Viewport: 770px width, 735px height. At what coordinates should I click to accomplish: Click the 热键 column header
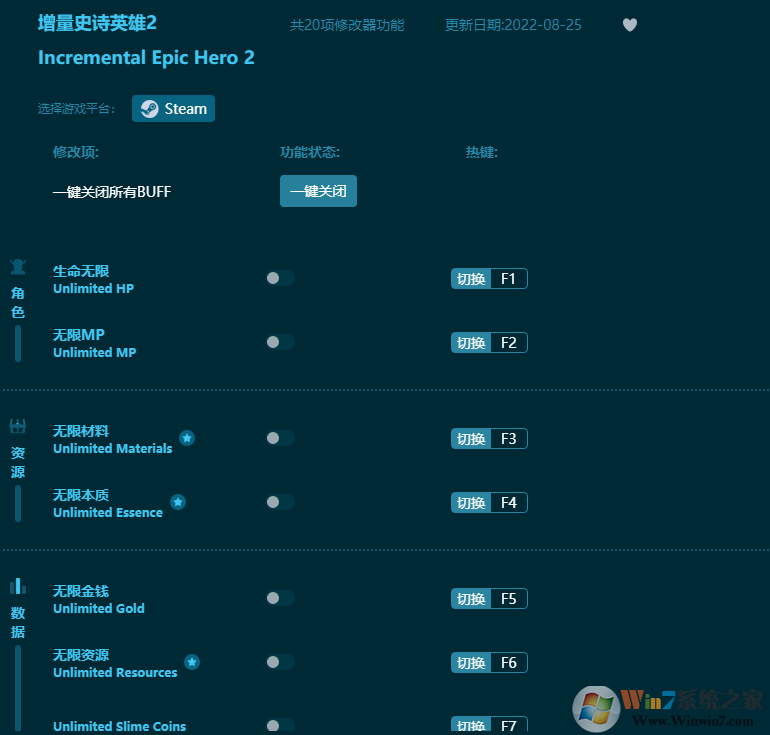(x=482, y=152)
